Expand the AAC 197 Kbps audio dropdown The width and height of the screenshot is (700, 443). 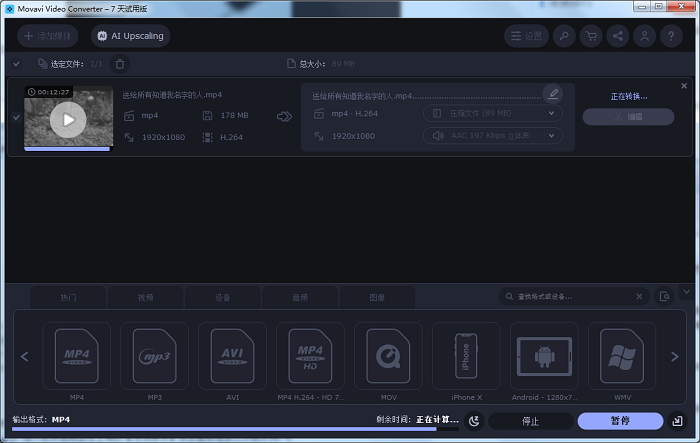tap(493, 136)
